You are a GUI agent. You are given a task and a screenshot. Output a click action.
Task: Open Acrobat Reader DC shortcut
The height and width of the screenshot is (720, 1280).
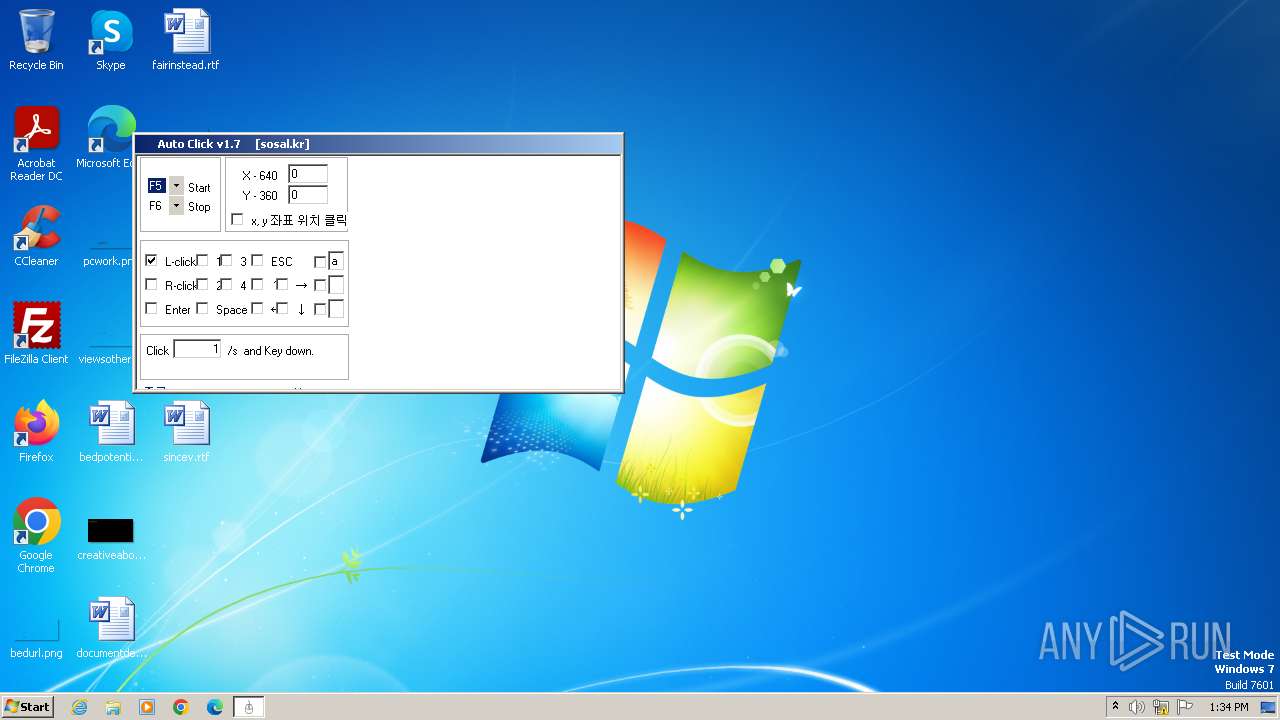click(x=36, y=143)
